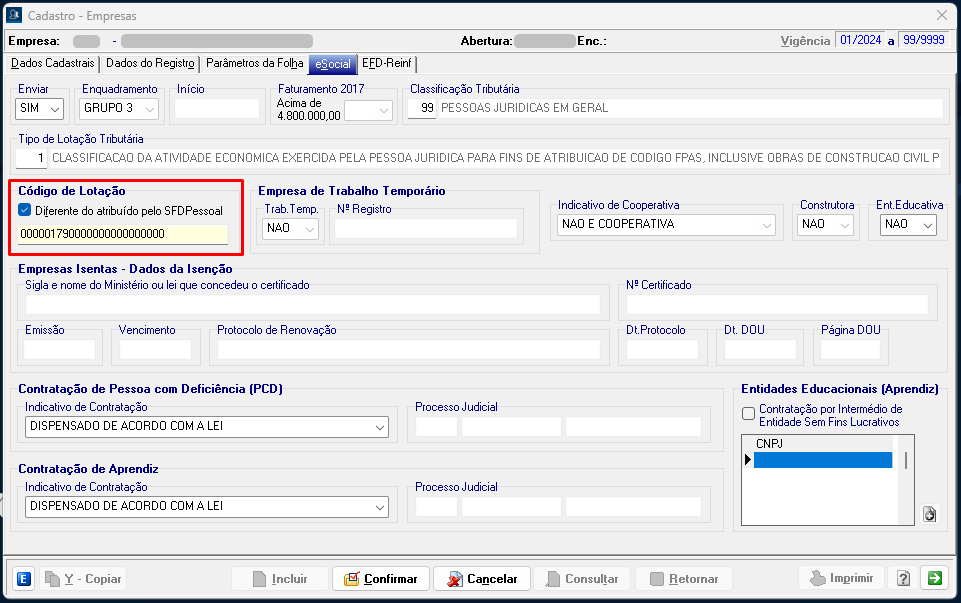Click the Código de Lotação input field
The height and width of the screenshot is (603, 961).
122,235
